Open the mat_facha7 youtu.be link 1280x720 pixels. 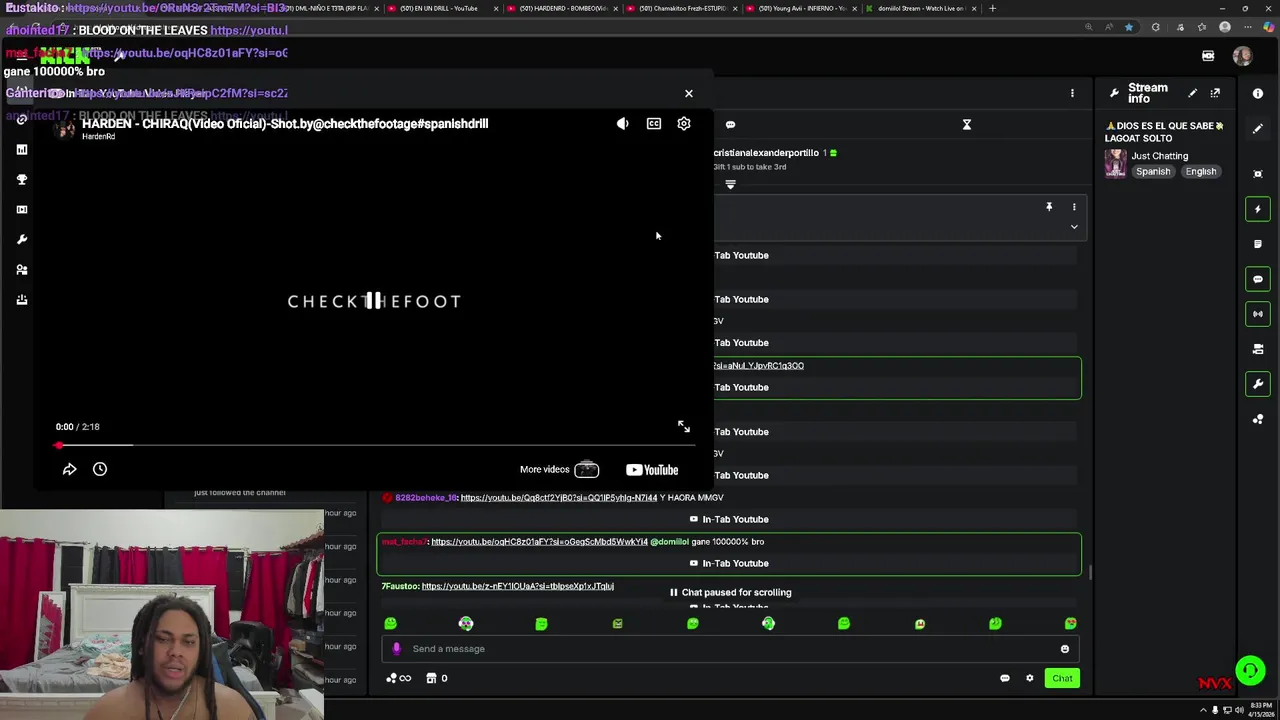pyautogui.click(x=539, y=542)
